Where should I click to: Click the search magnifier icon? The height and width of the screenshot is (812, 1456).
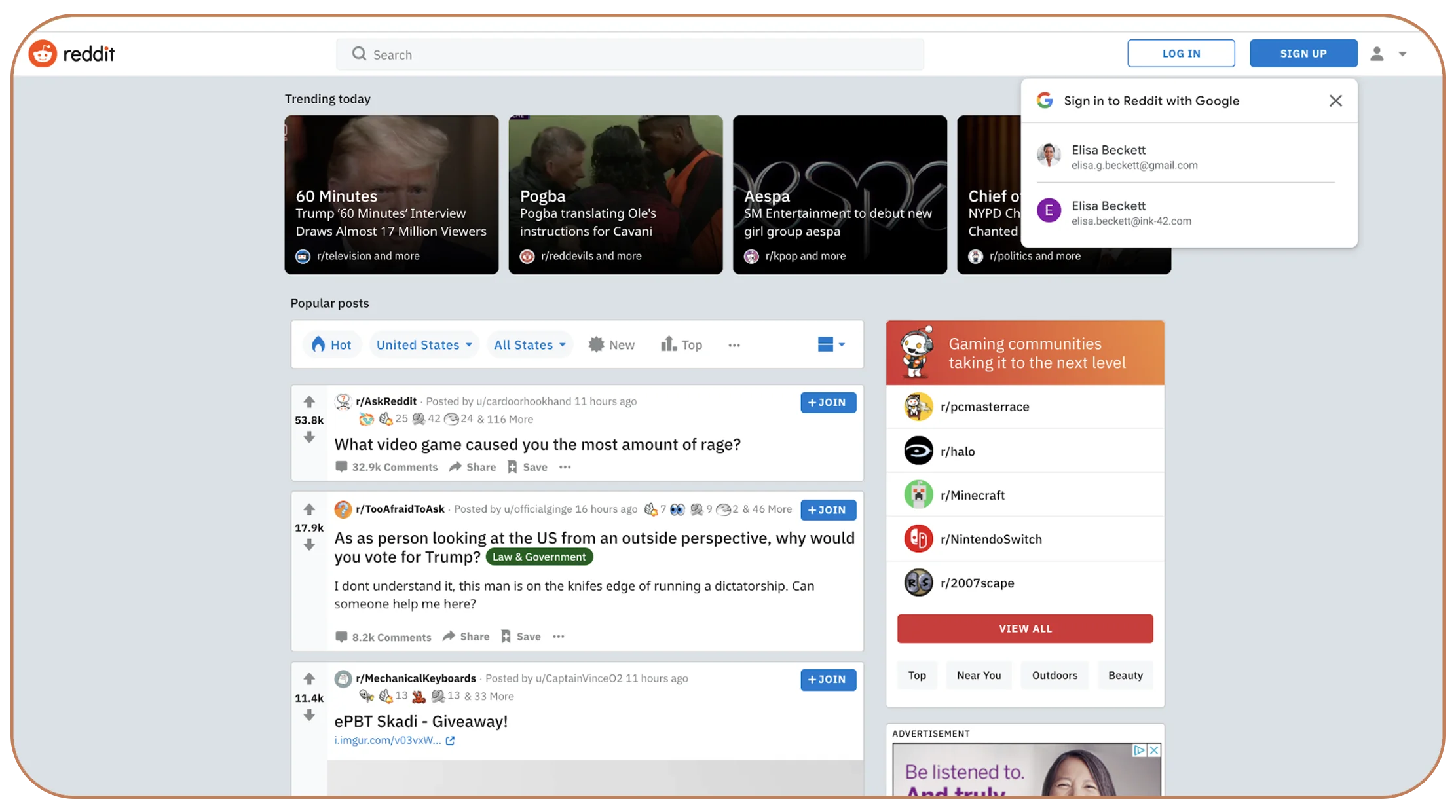pos(359,54)
